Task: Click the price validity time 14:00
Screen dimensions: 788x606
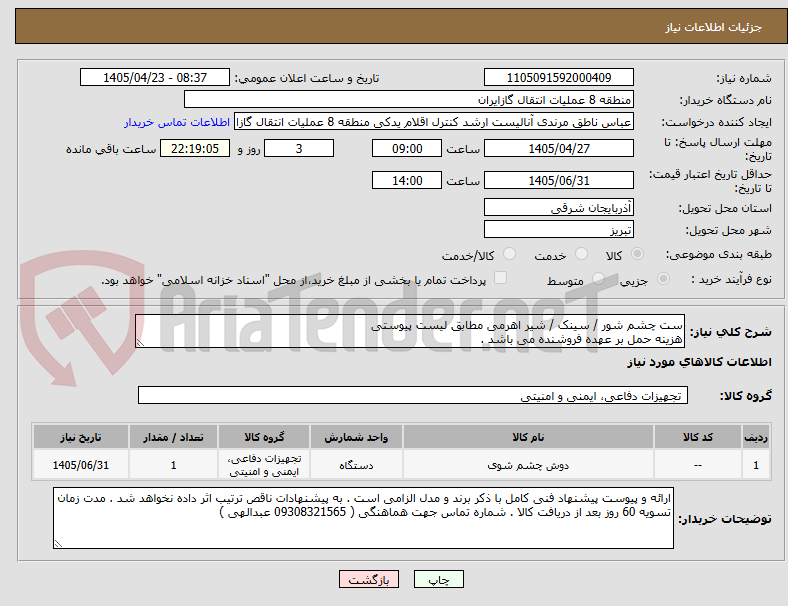Action: coord(407,180)
